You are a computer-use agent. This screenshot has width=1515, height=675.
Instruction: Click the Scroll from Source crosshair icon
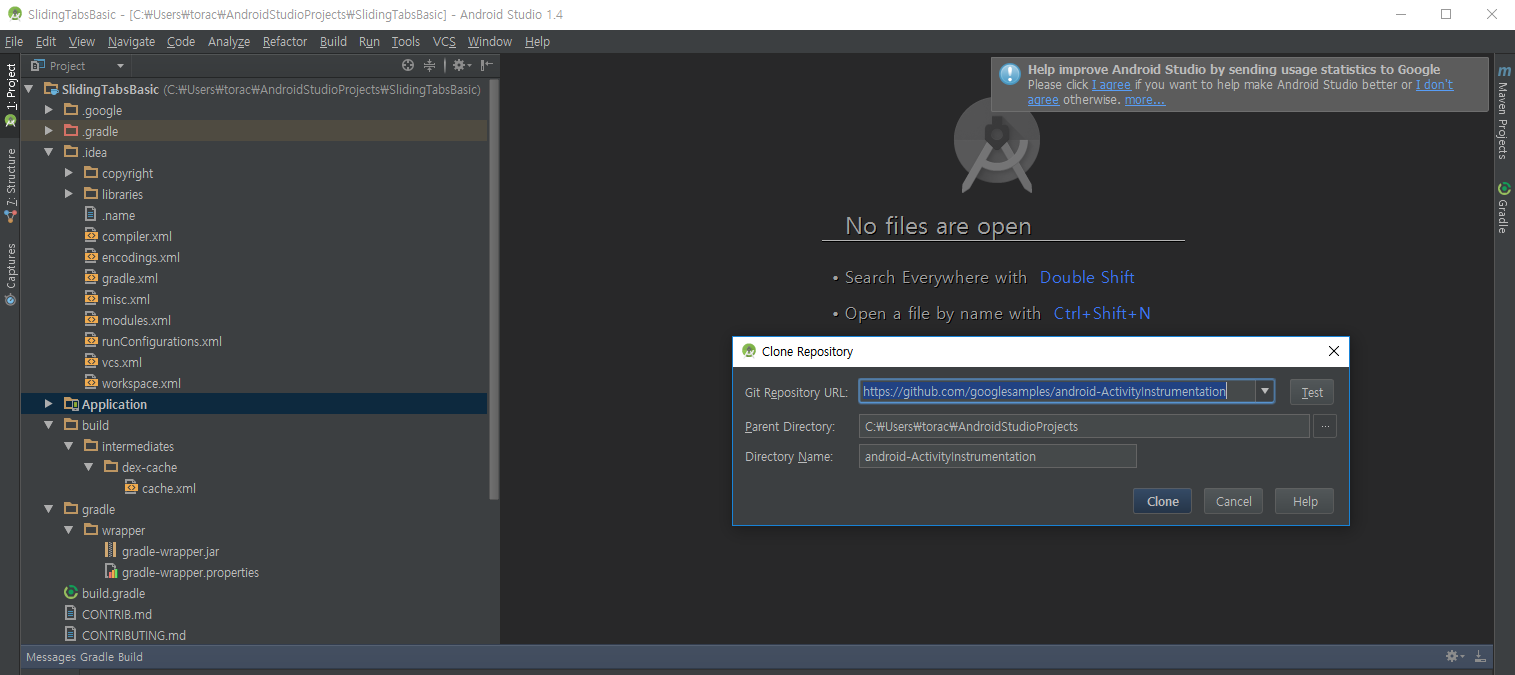408,66
